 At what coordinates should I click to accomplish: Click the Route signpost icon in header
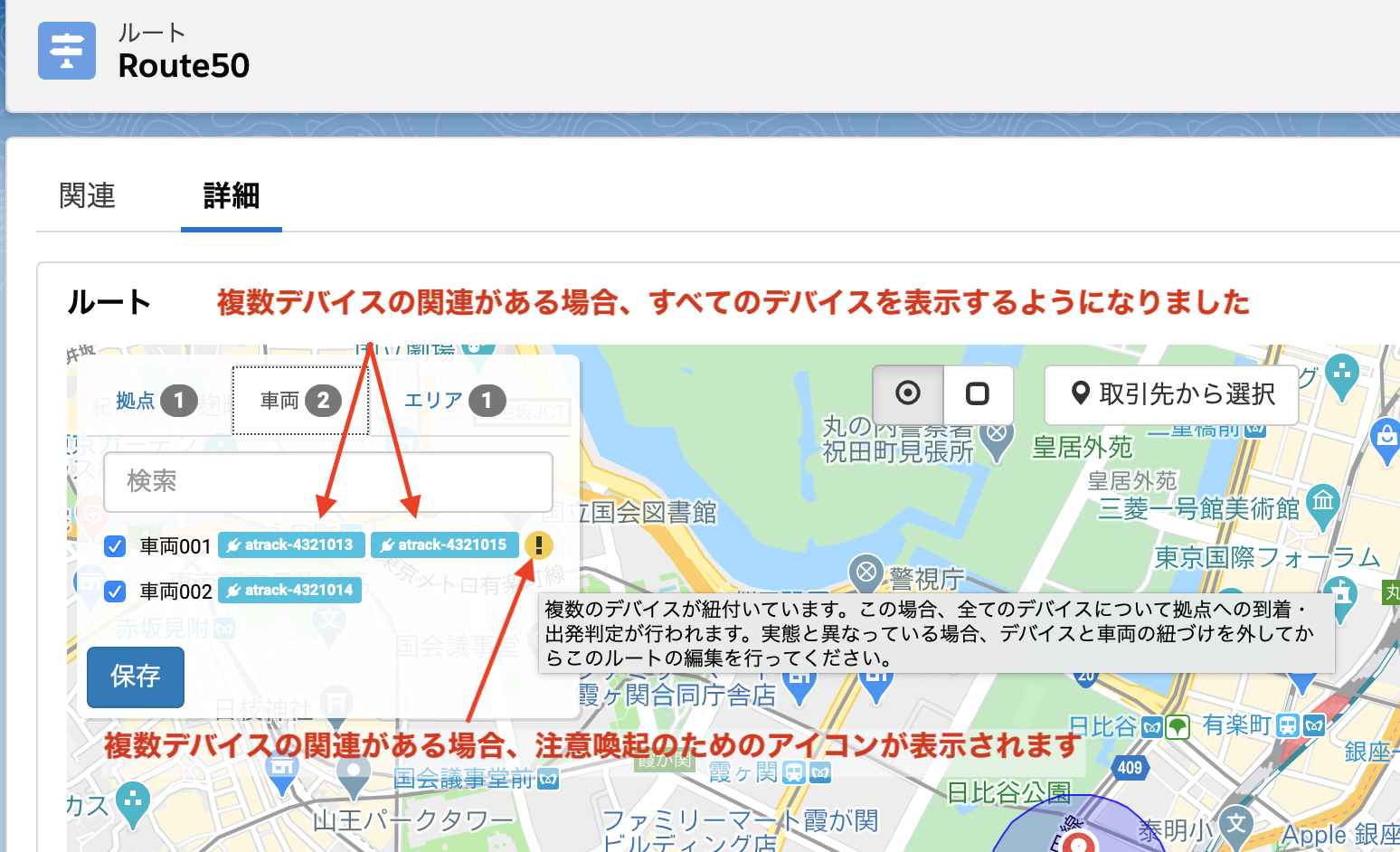click(x=67, y=51)
